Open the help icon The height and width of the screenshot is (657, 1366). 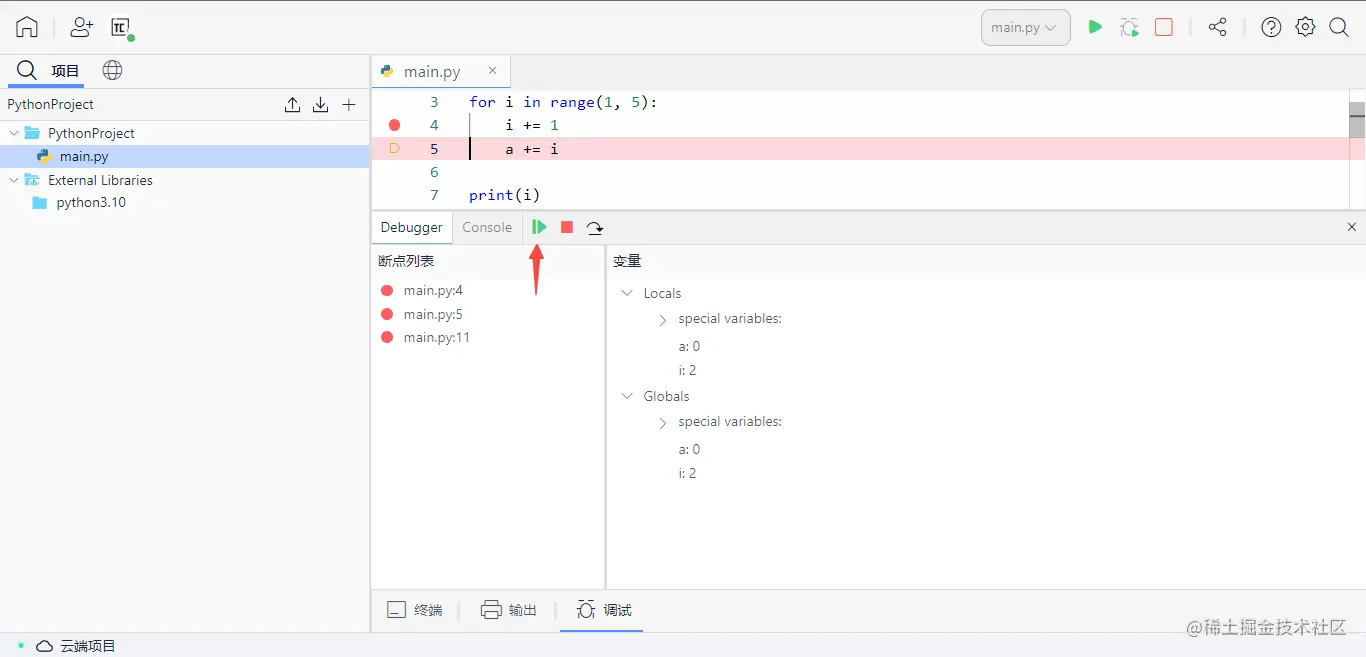point(1271,27)
